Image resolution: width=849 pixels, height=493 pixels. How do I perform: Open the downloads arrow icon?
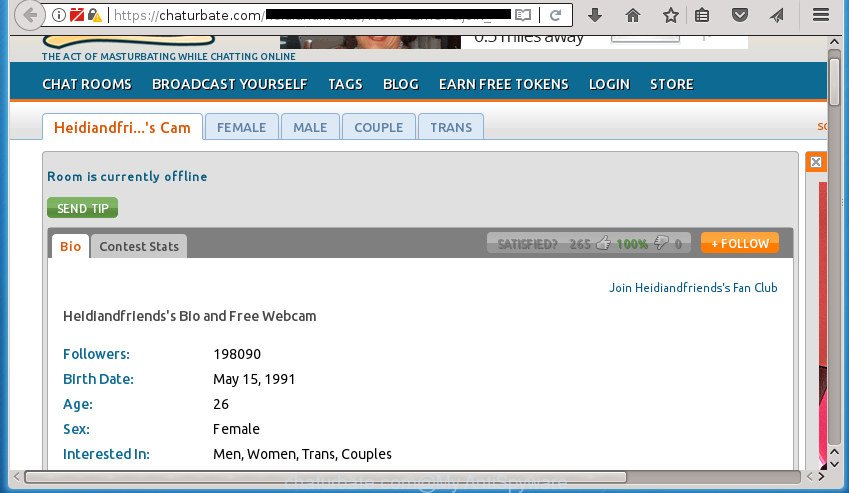point(595,15)
